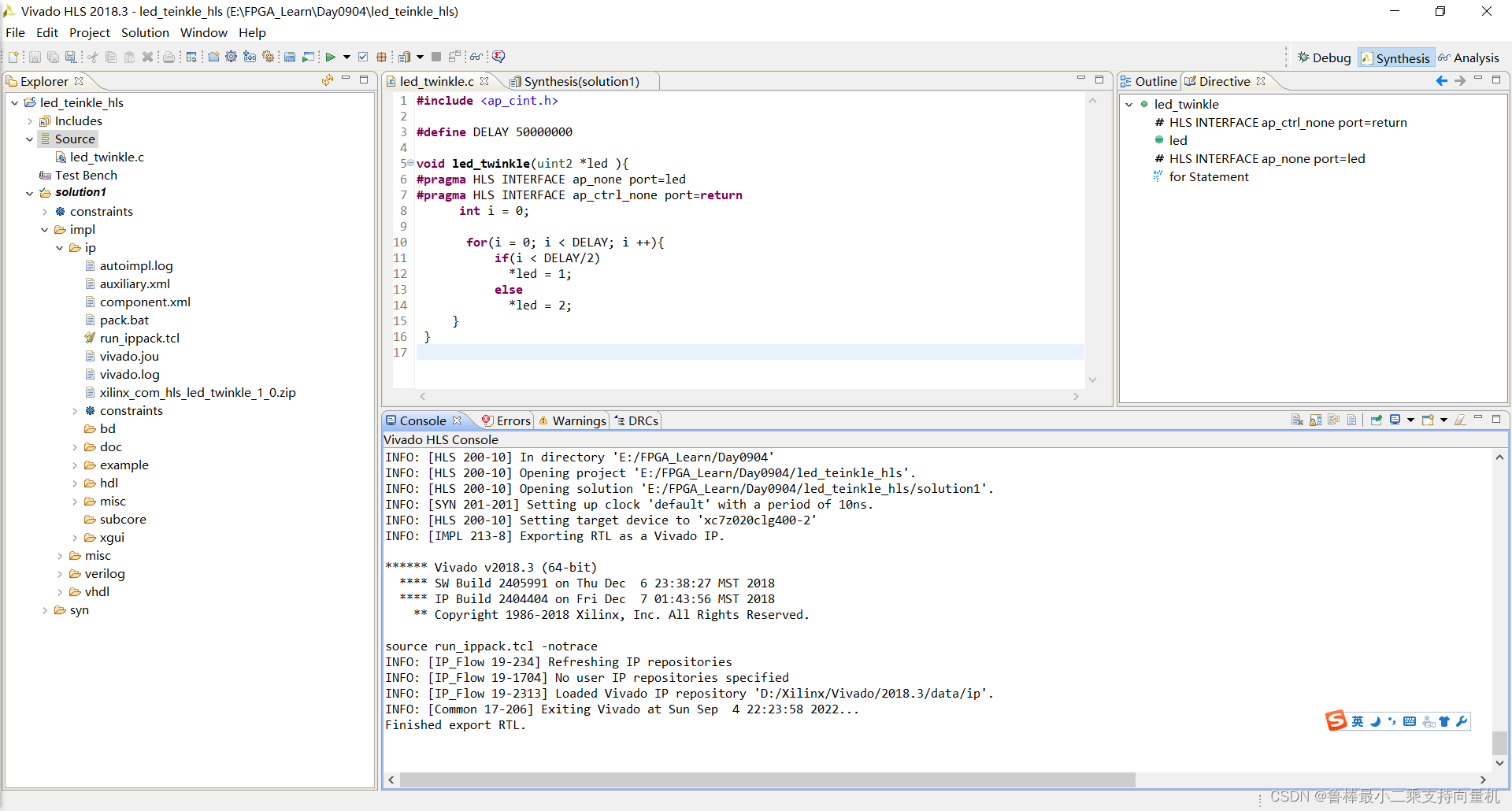Click the Clear Console icon
Screen dimensions: 1512x811
click(x=1297, y=420)
